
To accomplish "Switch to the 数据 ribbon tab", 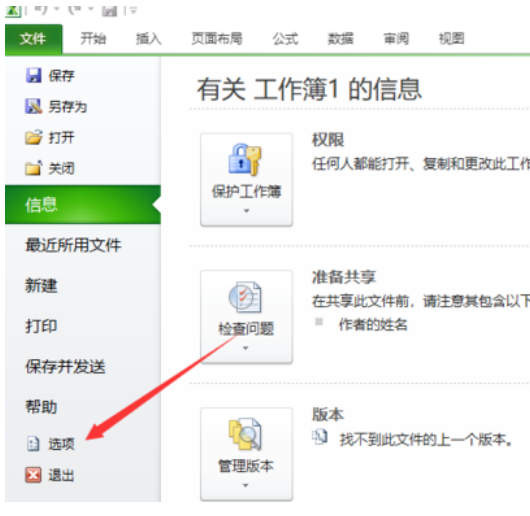I will pyautogui.click(x=341, y=39).
